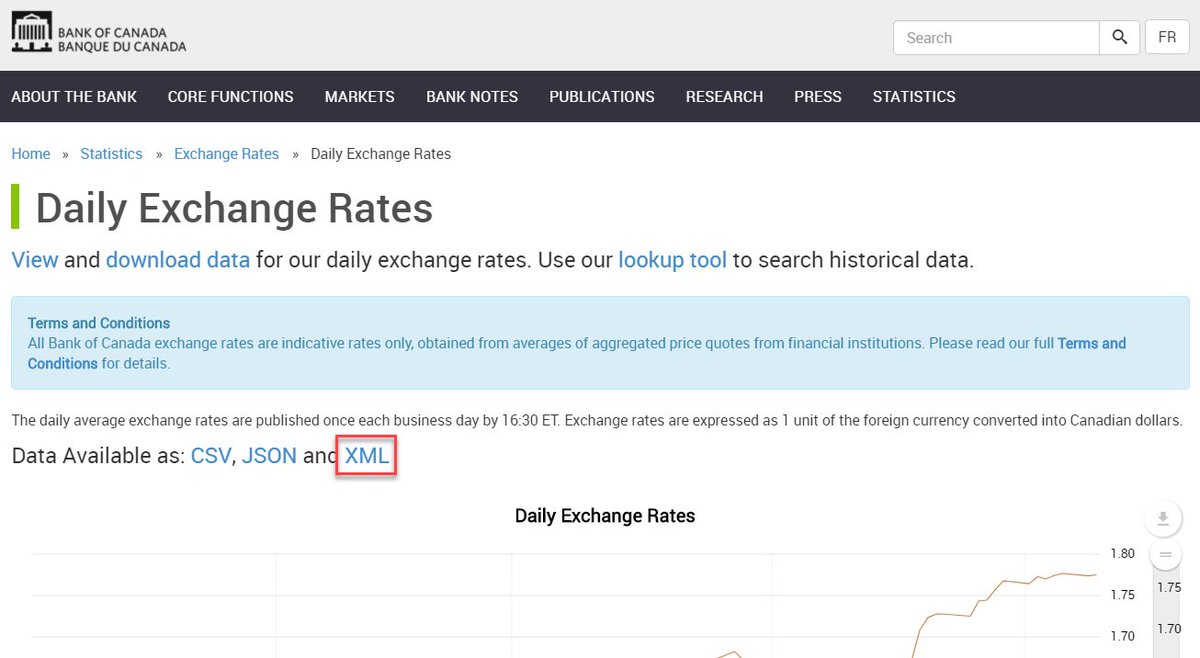Switch the site language with FR

1167,37
